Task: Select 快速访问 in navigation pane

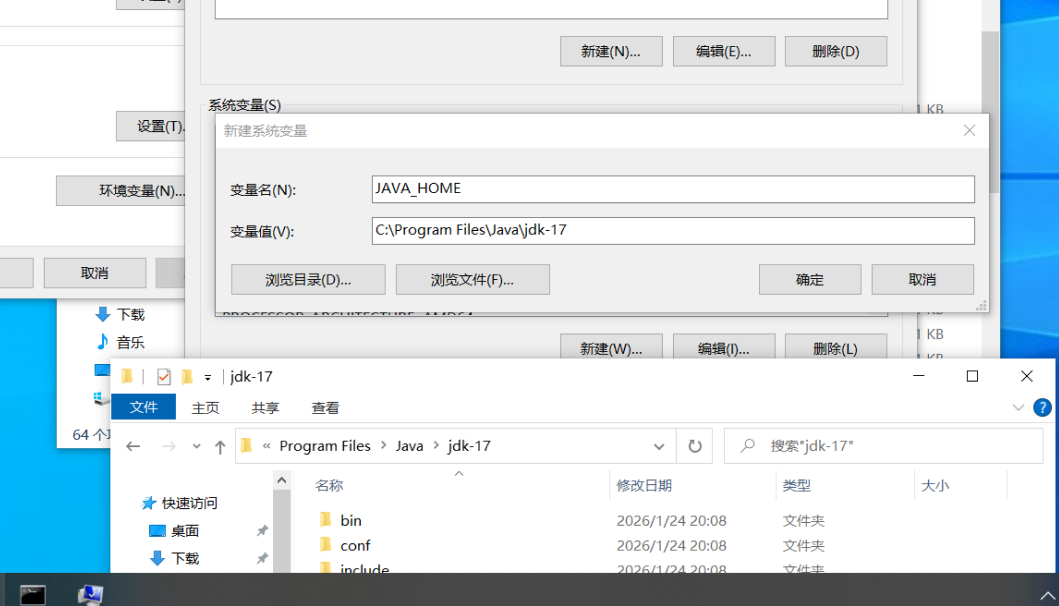Action: pyautogui.click(x=189, y=503)
